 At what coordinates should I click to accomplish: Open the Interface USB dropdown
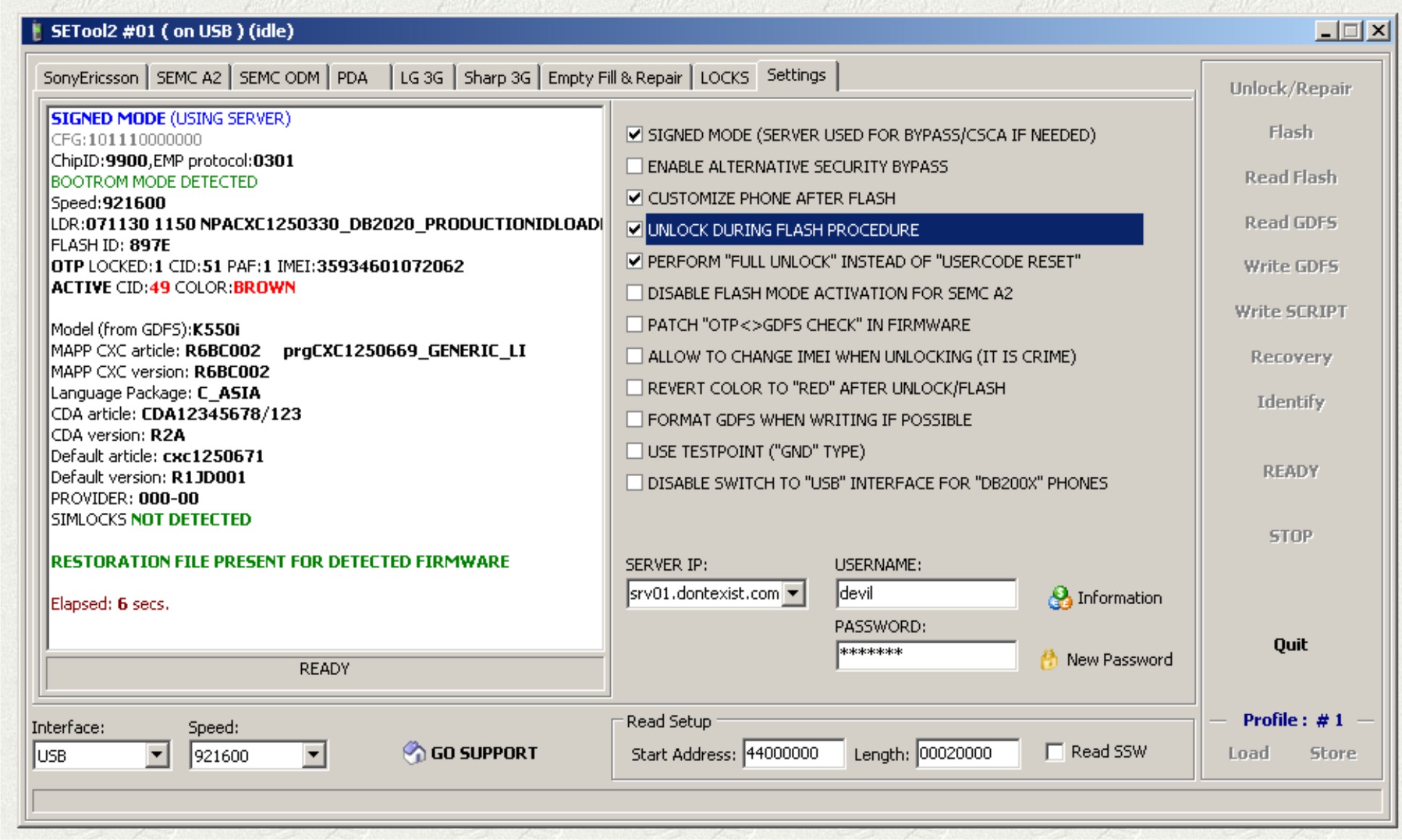[156, 755]
